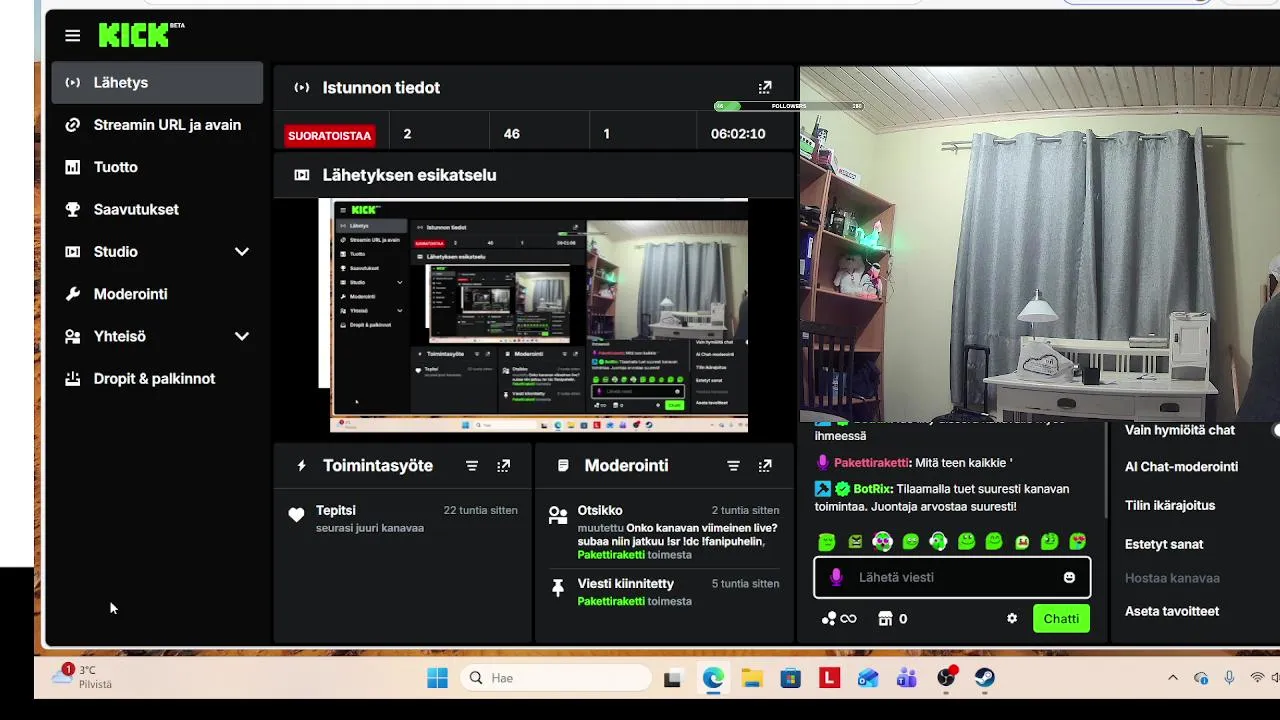Click the session stat value 46
The image size is (1280, 720).
click(512, 134)
